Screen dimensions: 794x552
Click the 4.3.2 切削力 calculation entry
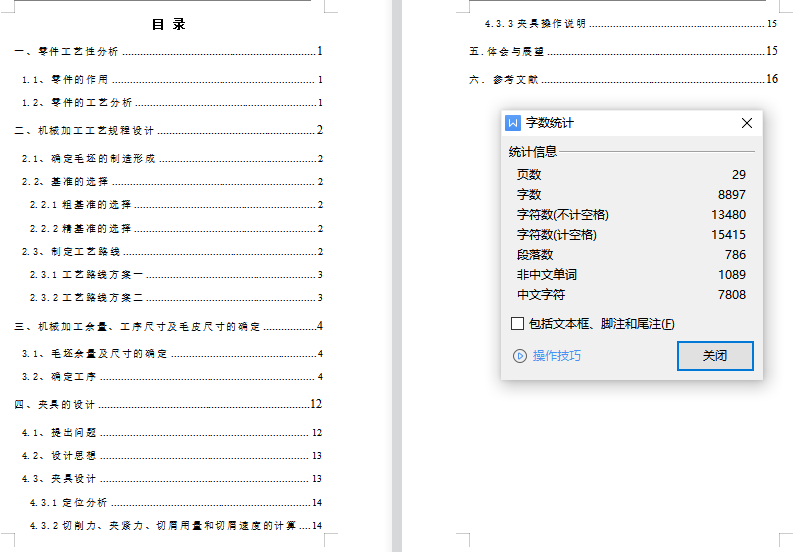click(163, 526)
